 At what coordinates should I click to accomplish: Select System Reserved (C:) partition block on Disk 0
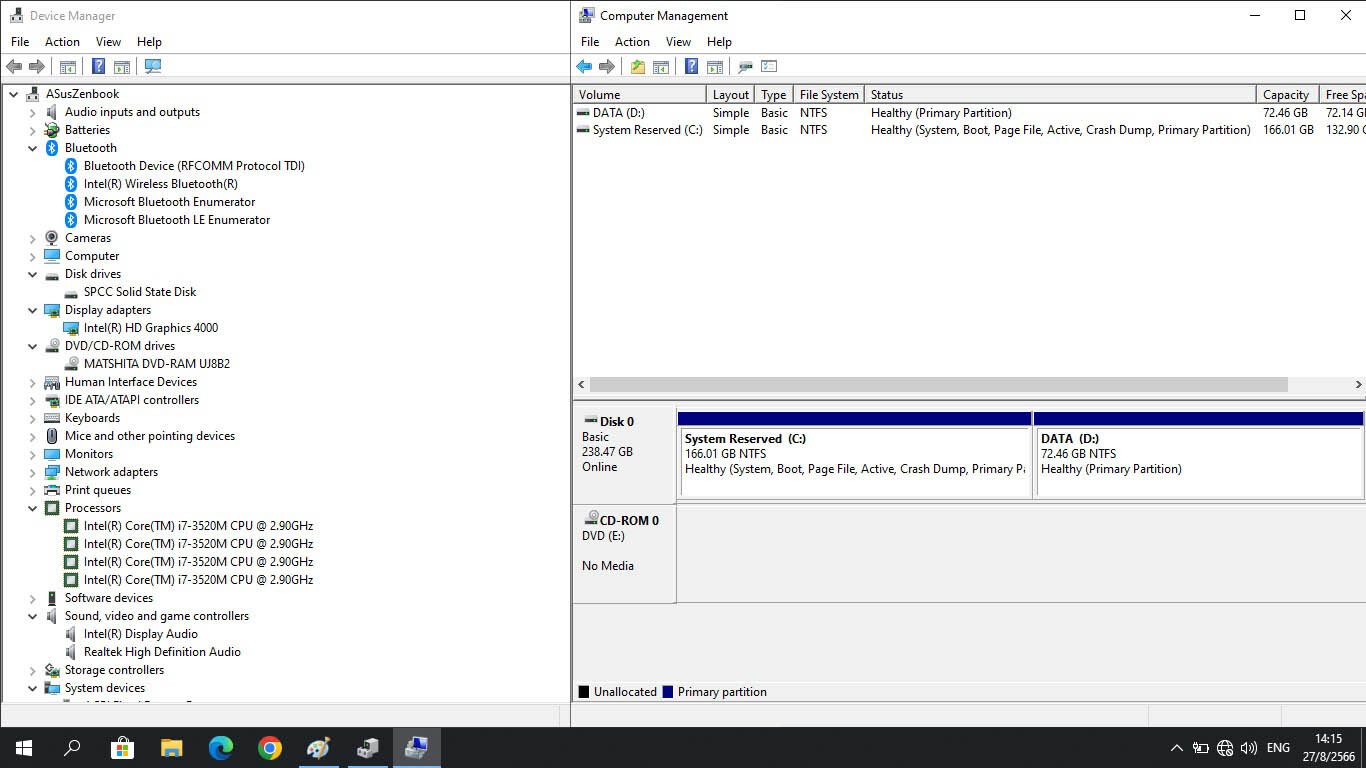point(854,454)
